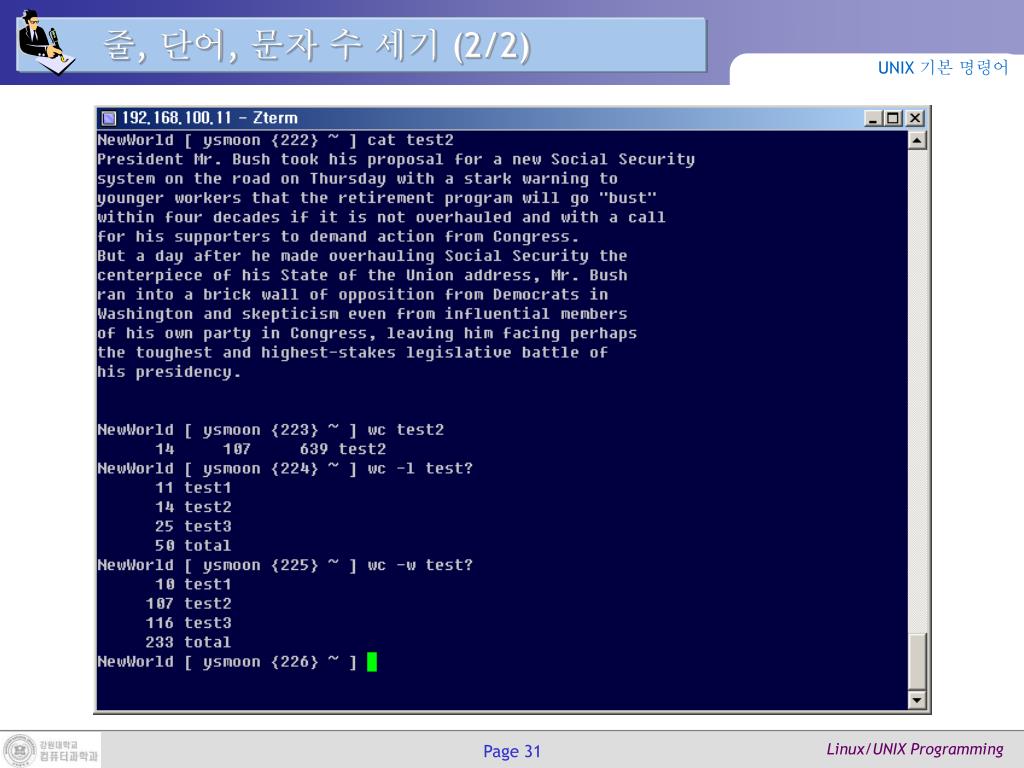The image size is (1024, 768).
Task: Click the 'his presidency.' text line
Action: click(169, 372)
